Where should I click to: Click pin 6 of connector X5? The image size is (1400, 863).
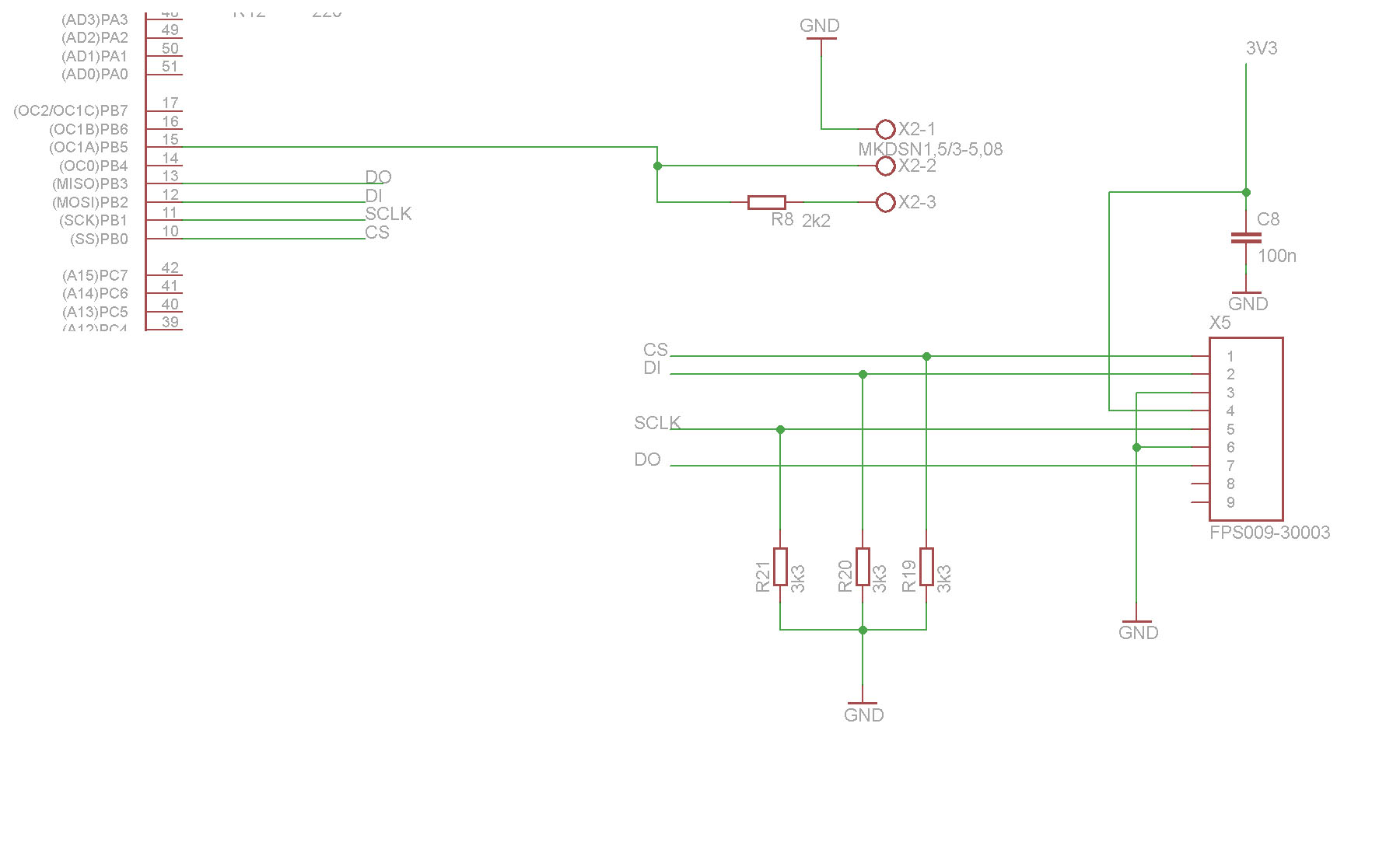coord(1230,447)
